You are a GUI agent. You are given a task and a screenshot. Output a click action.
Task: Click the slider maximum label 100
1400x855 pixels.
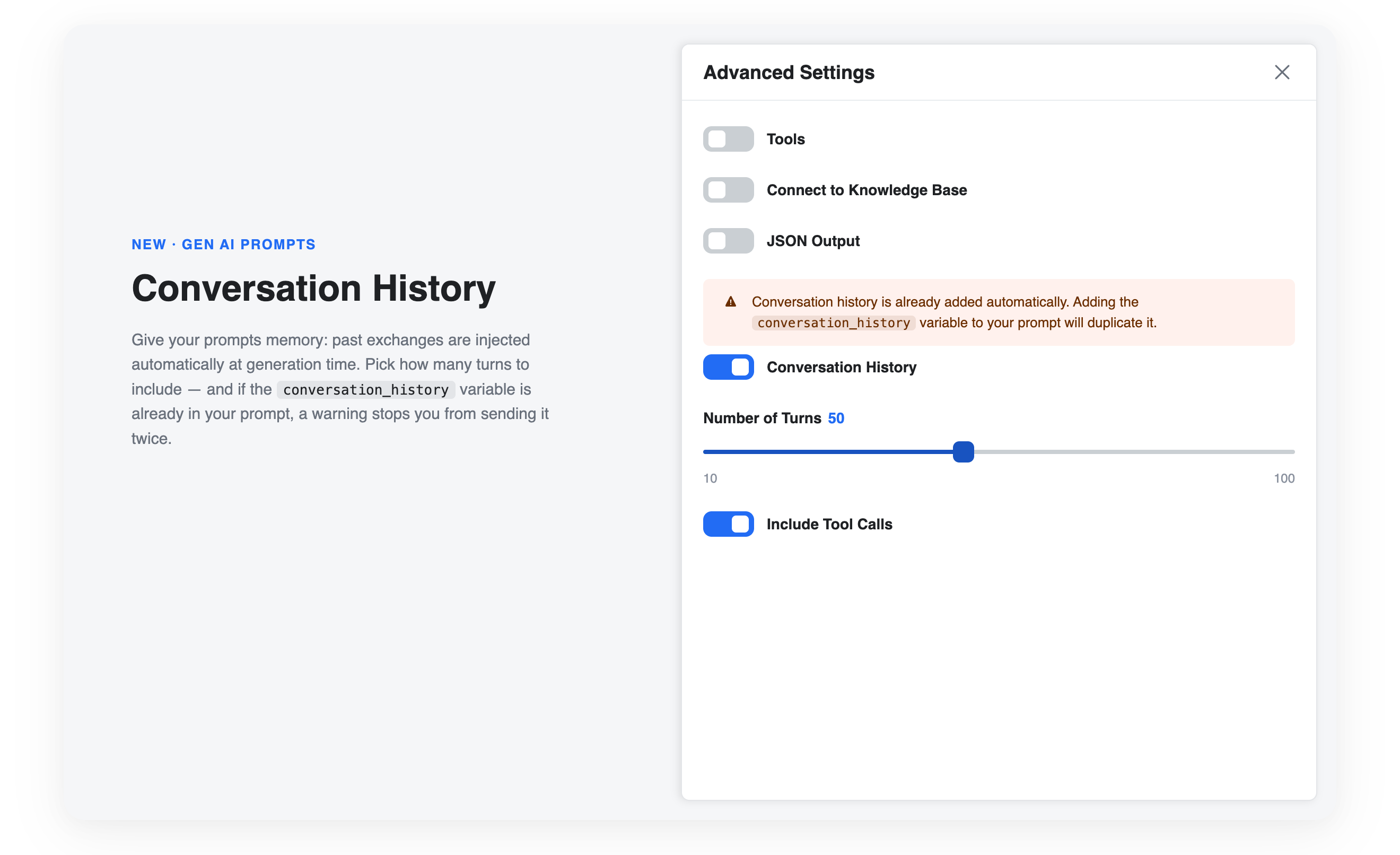[1283, 478]
